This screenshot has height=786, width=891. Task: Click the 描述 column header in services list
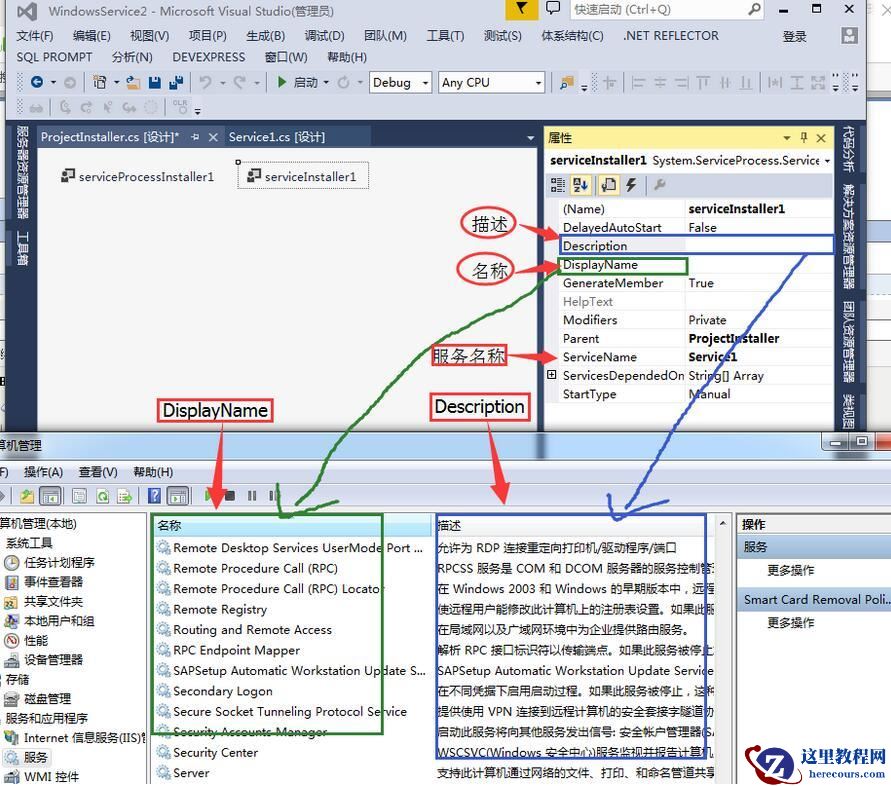[574, 526]
